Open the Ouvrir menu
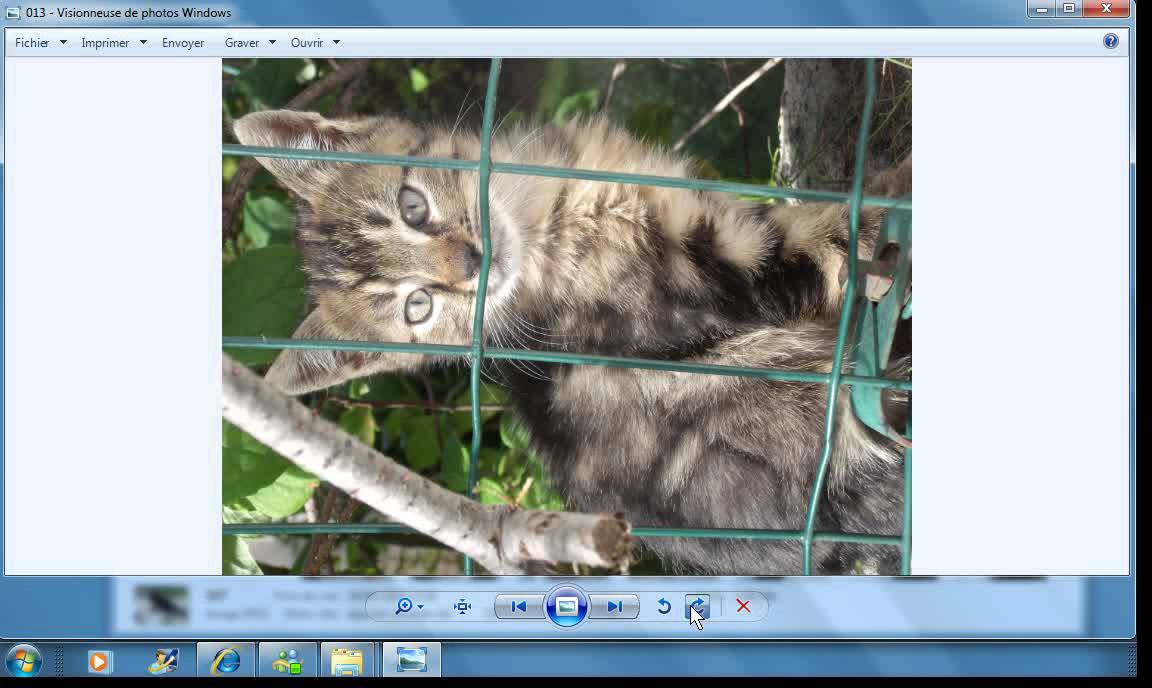Image resolution: width=1152 pixels, height=688 pixels. (x=307, y=43)
